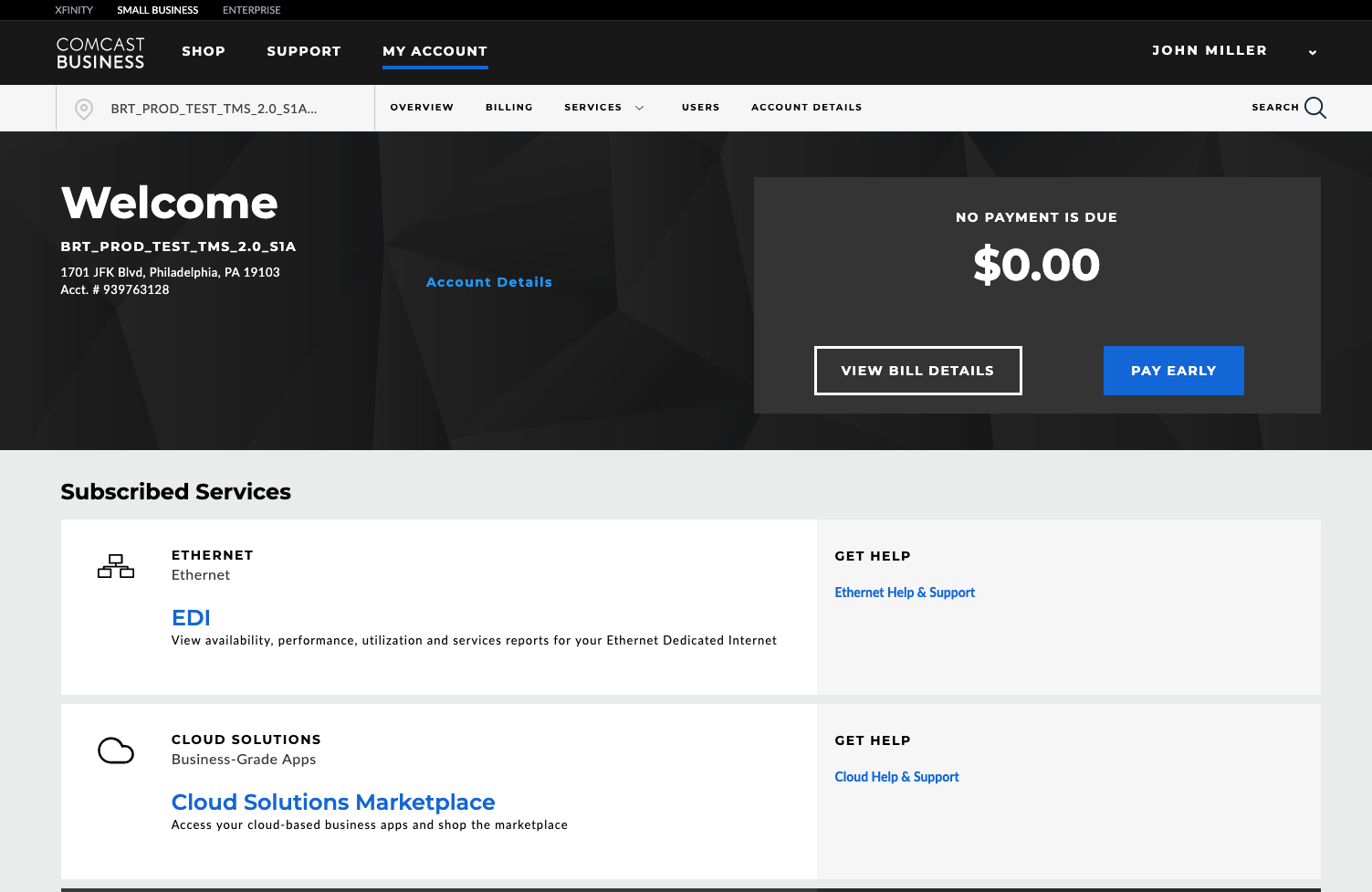
Task: Click the Comcast Business logo
Action: 100,53
